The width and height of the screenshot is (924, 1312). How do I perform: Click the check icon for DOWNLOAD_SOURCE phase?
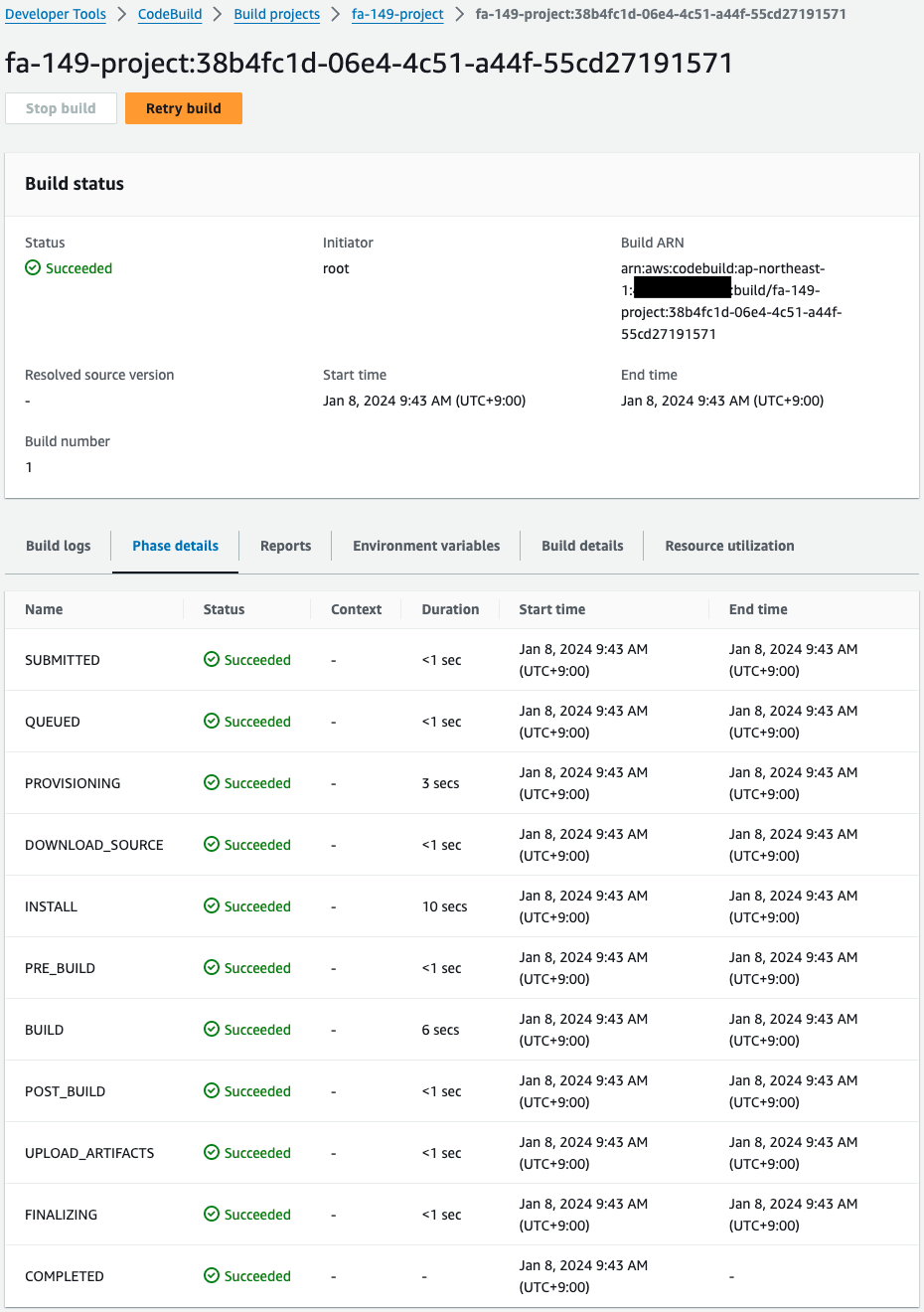click(211, 844)
